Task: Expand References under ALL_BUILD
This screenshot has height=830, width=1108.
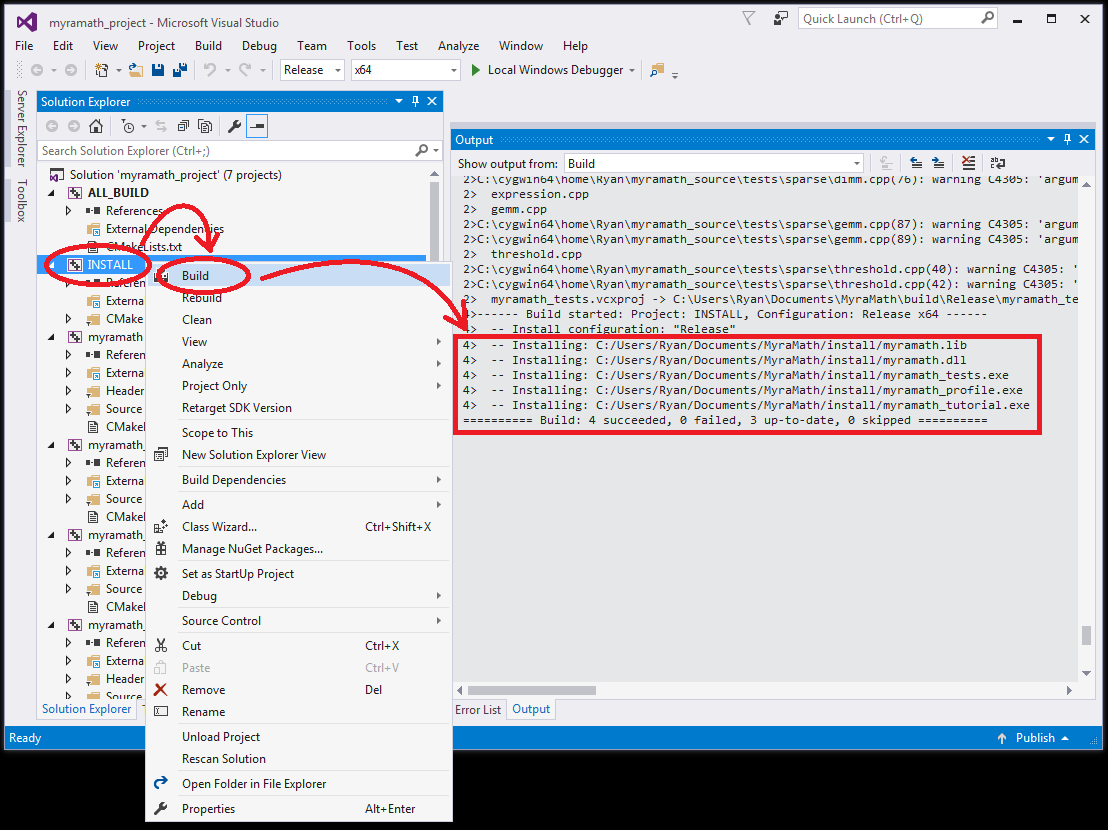Action: [69, 211]
